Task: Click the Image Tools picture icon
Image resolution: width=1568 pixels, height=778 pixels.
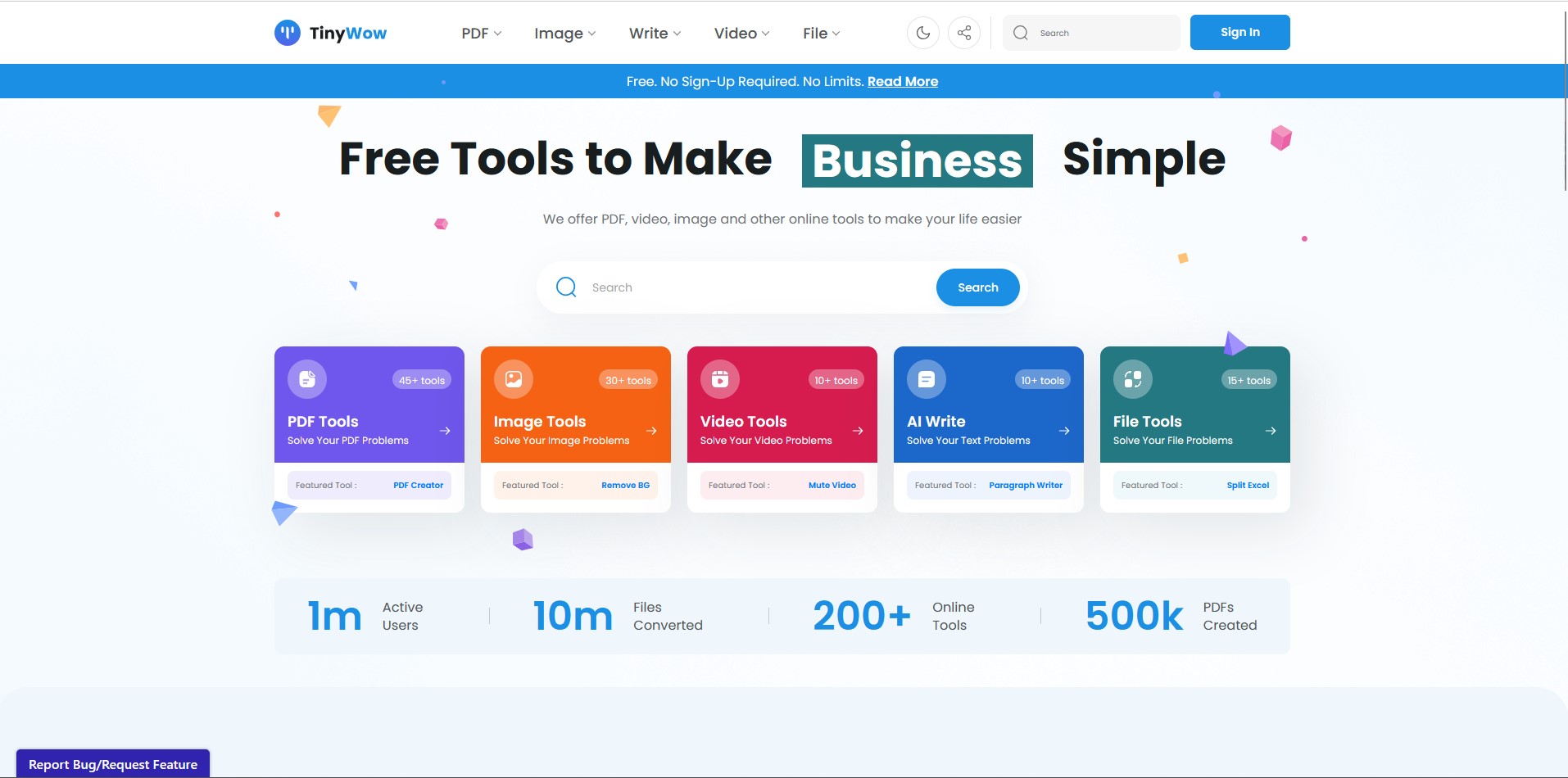Action: pos(514,379)
